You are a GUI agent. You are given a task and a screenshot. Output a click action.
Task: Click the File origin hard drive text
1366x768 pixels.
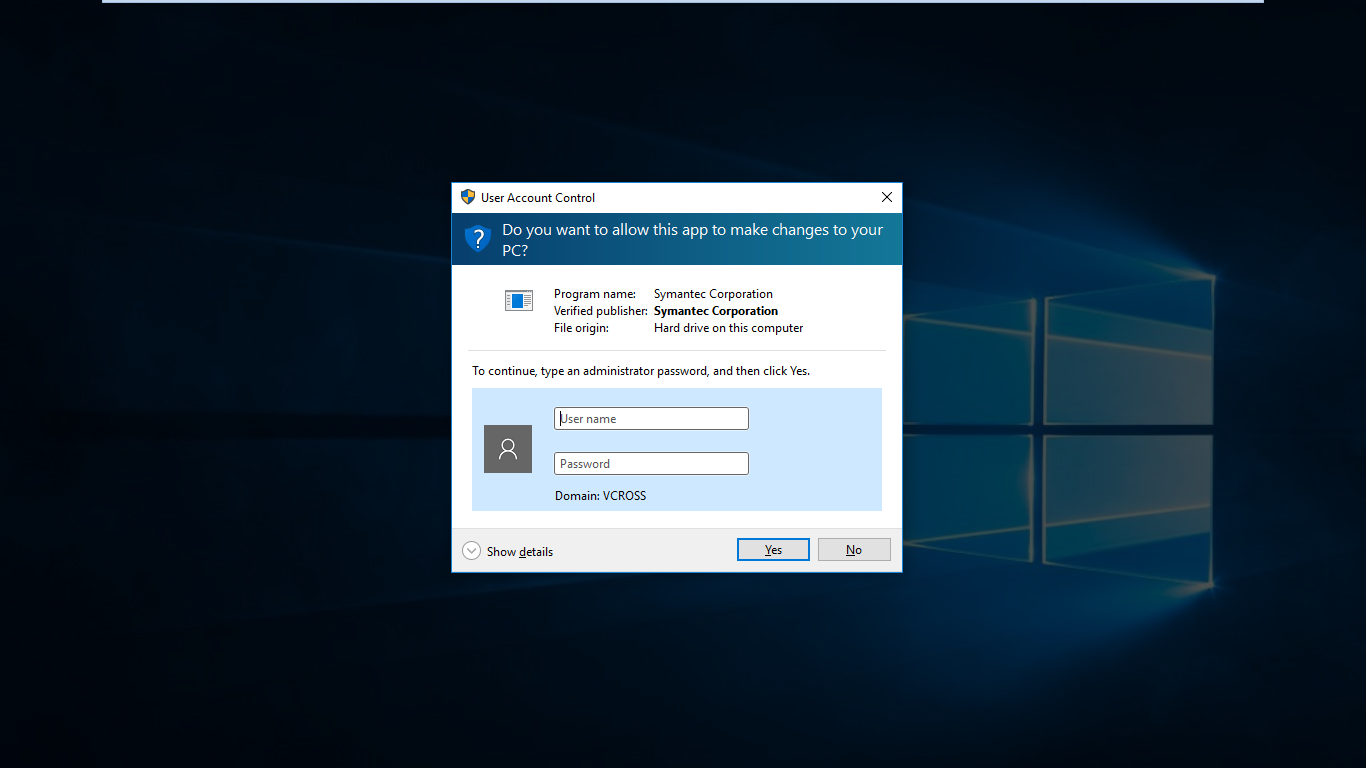tap(728, 328)
